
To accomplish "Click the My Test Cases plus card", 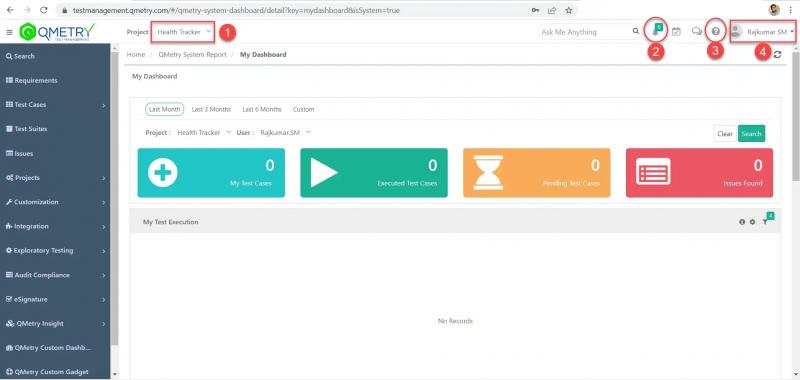I will pos(211,172).
